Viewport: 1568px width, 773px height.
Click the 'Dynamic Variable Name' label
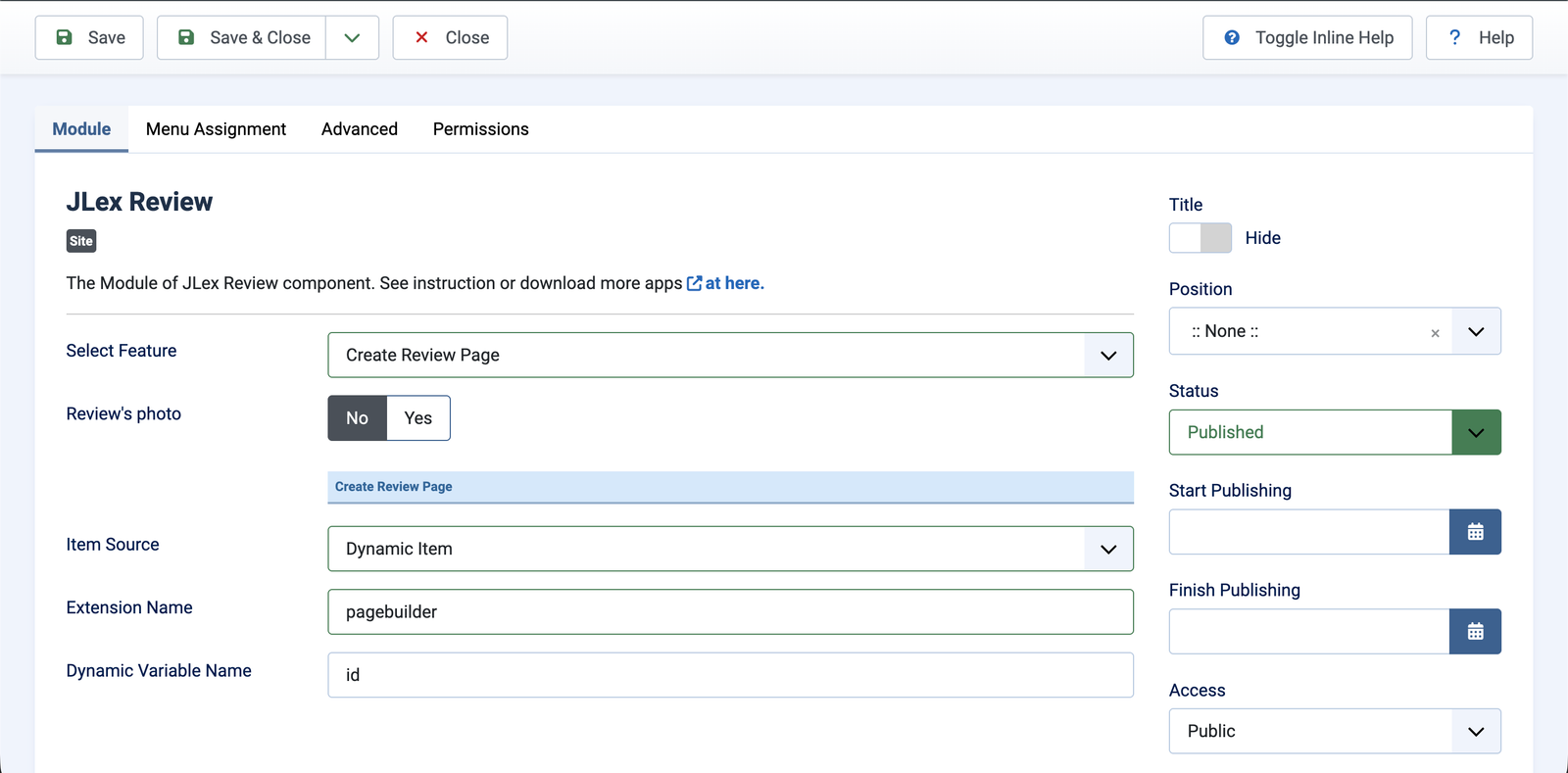(159, 671)
